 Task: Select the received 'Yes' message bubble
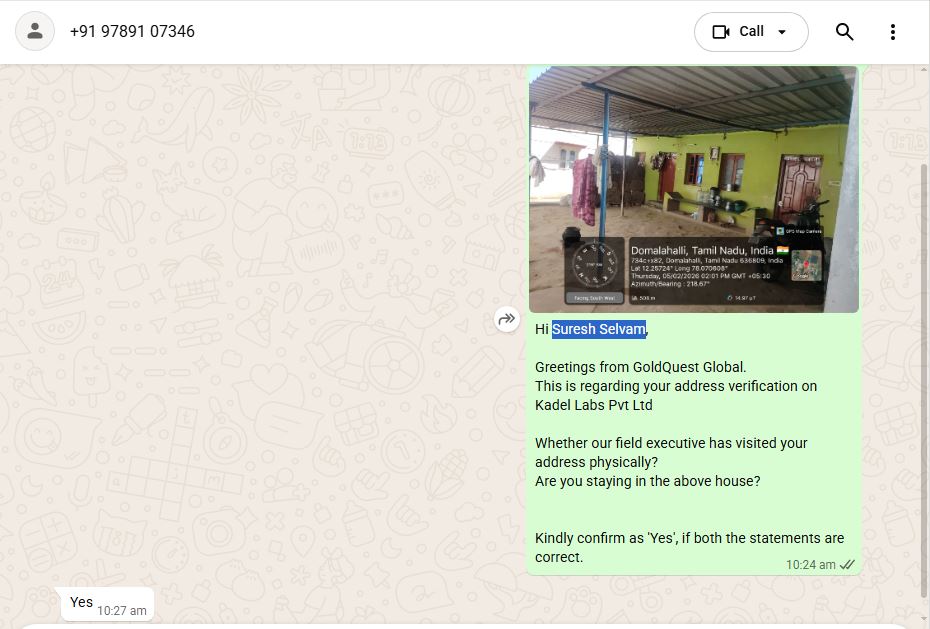107,604
